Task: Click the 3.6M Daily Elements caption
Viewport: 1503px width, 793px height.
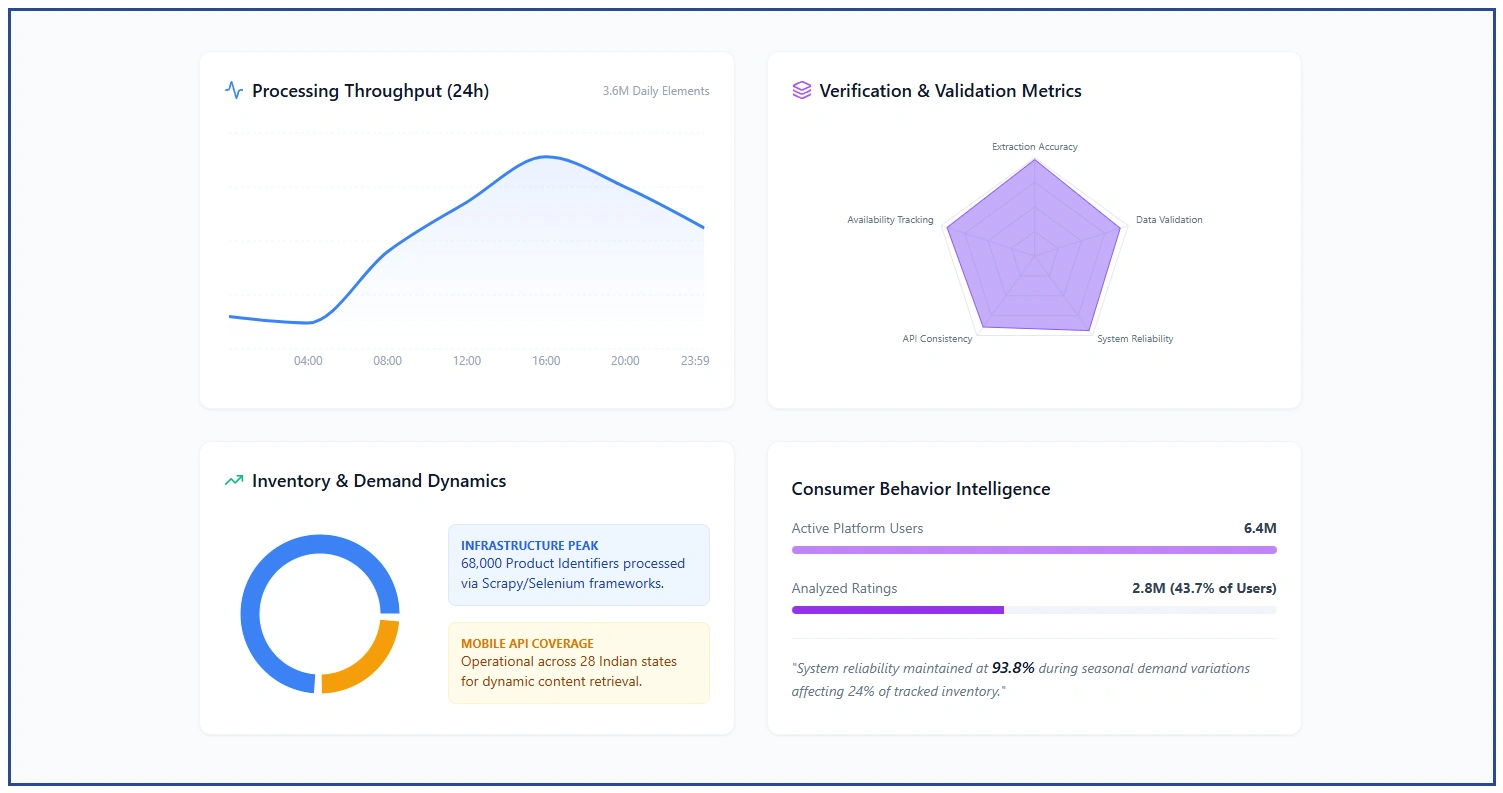Action: point(655,91)
